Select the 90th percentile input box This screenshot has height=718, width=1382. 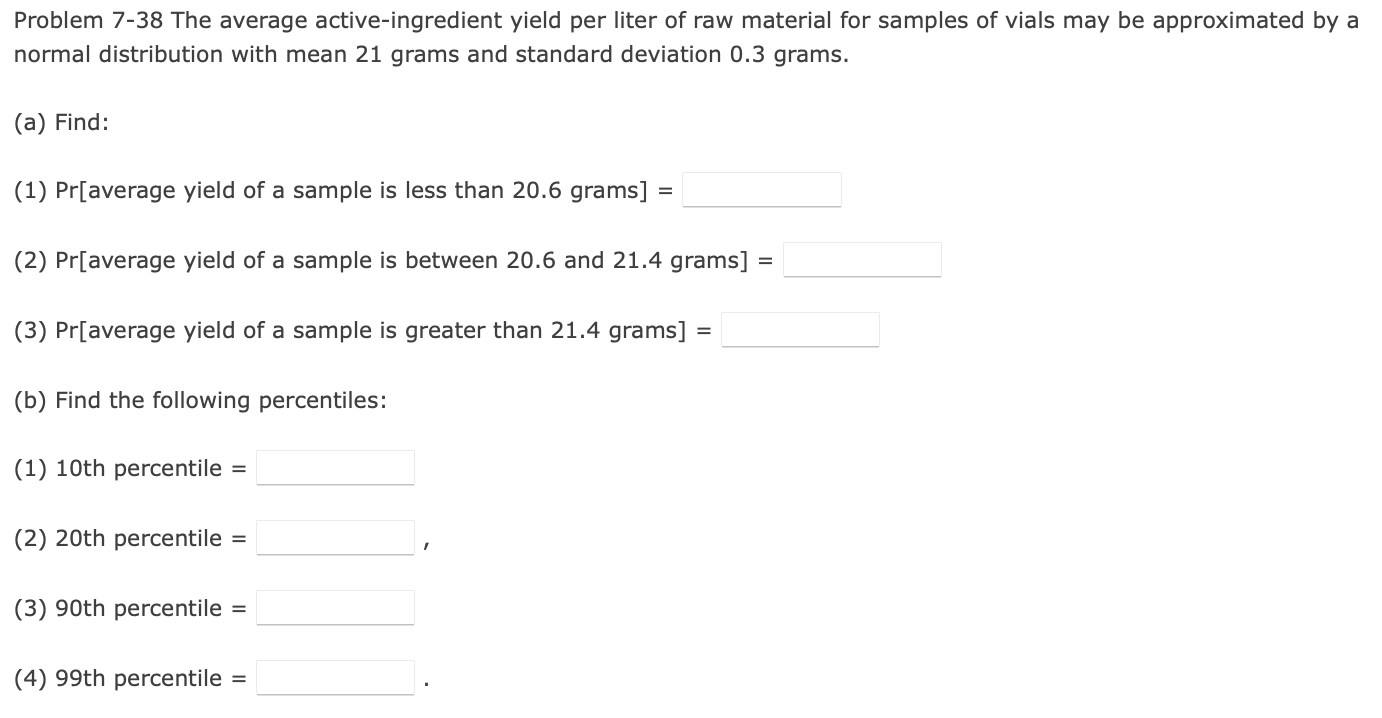click(335, 607)
